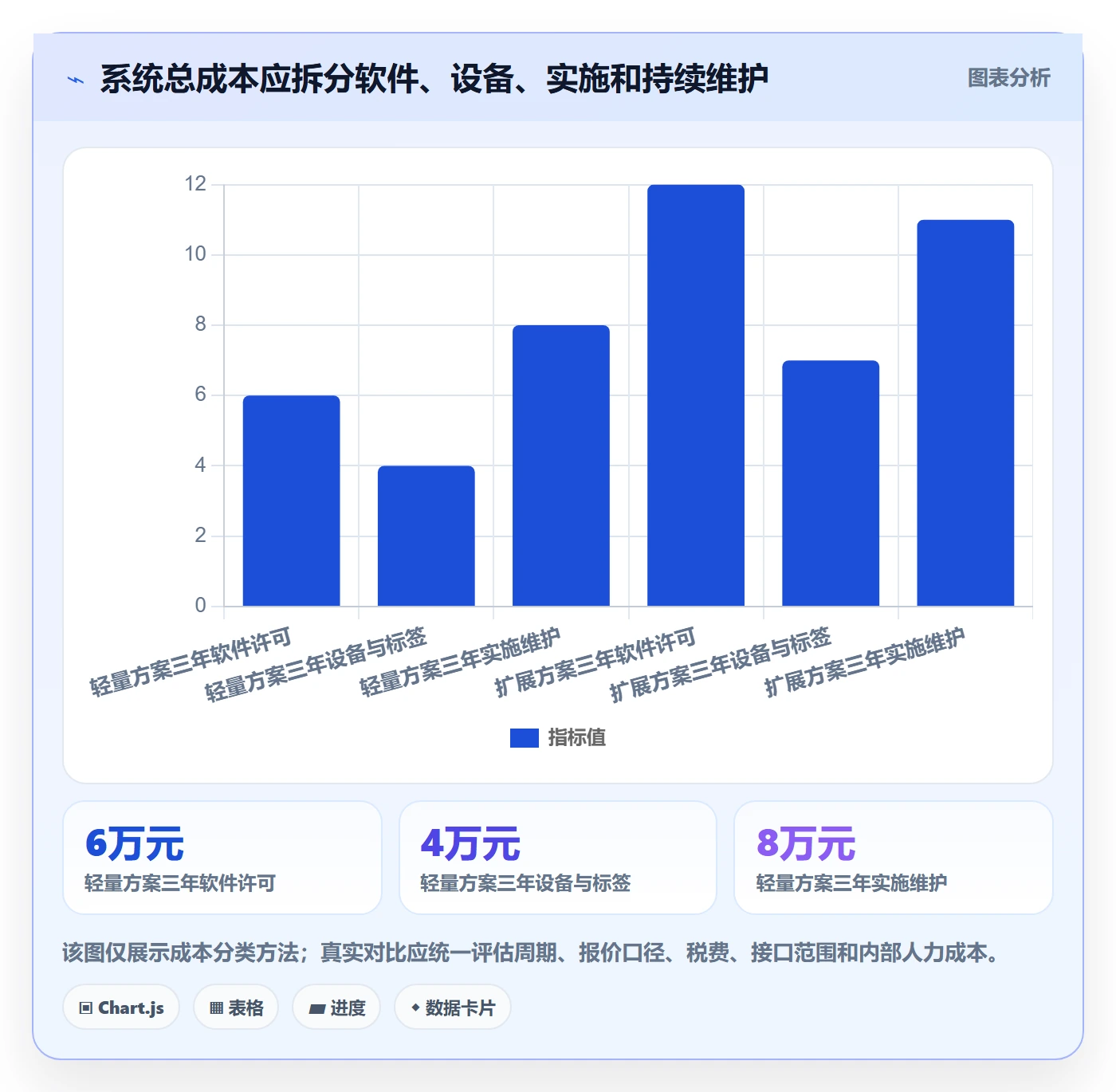Click the 指标值 legend text
This screenshot has height=1092, width=1116.
(576, 738)
